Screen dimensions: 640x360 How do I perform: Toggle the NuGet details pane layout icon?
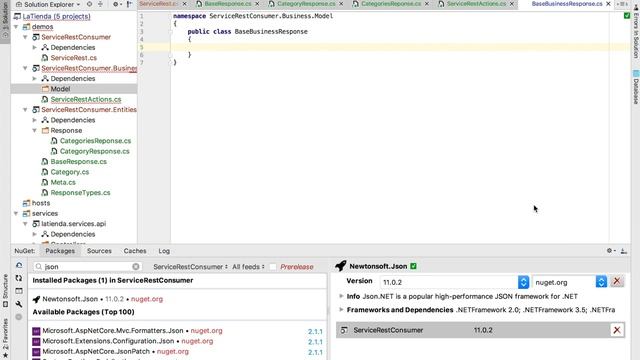pyautogui.click(x=19, y=291)
